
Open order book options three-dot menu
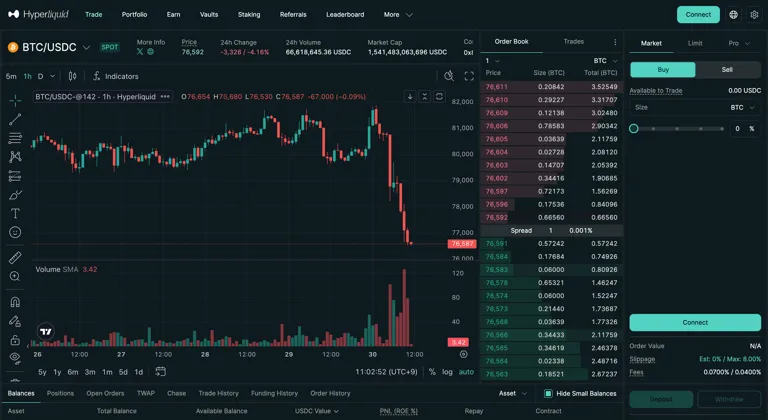click(615, 42)
